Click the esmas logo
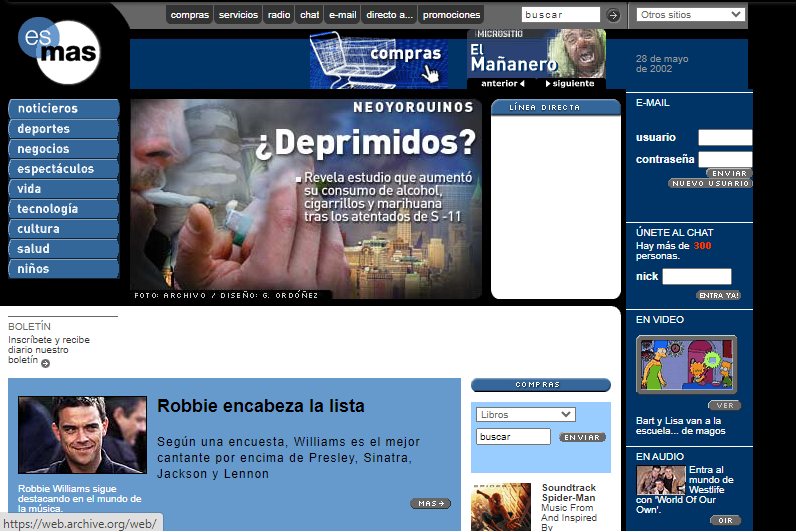 point(59,50)
